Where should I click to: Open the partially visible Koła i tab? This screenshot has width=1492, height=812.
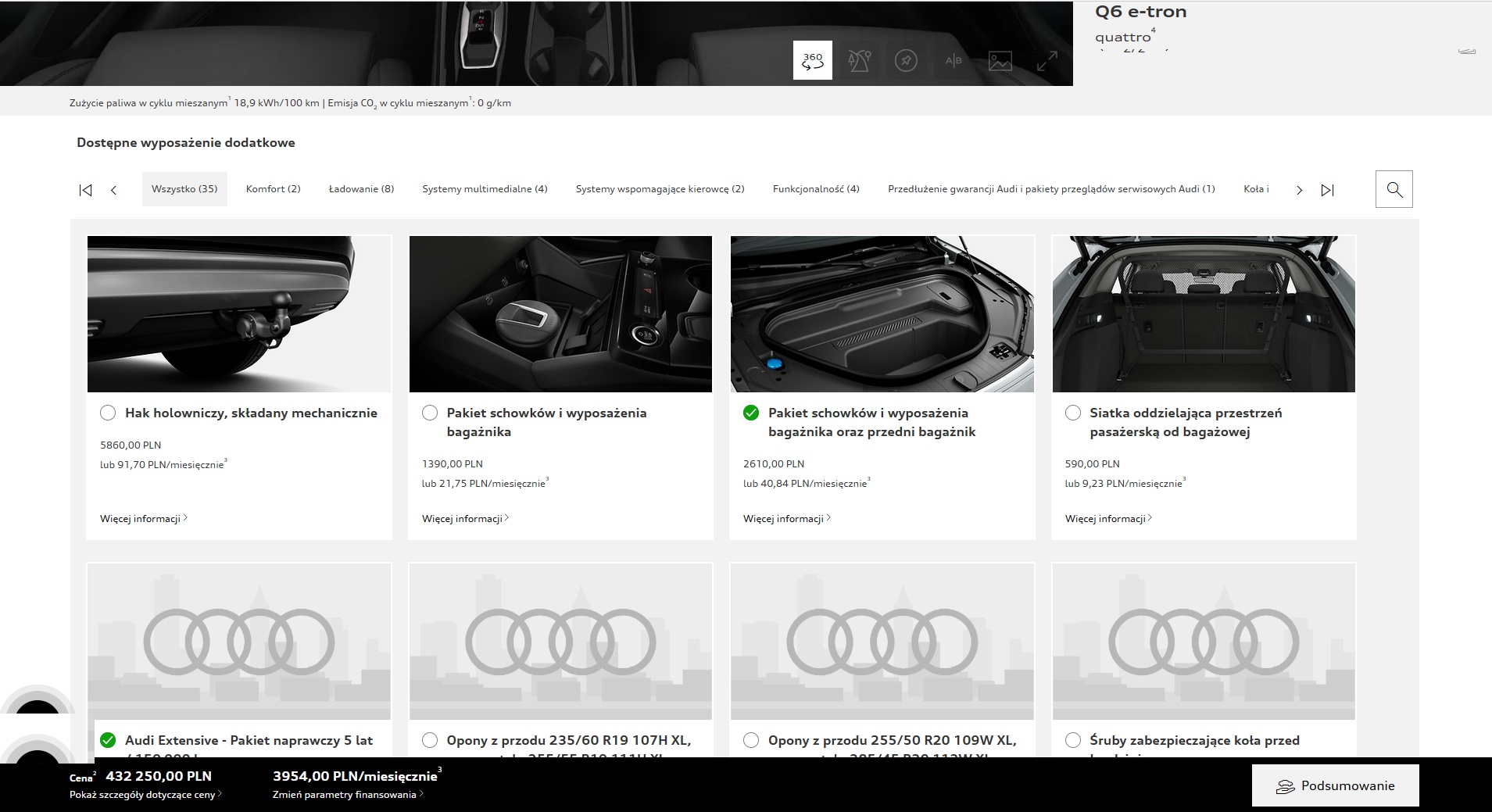point(1256,189)
